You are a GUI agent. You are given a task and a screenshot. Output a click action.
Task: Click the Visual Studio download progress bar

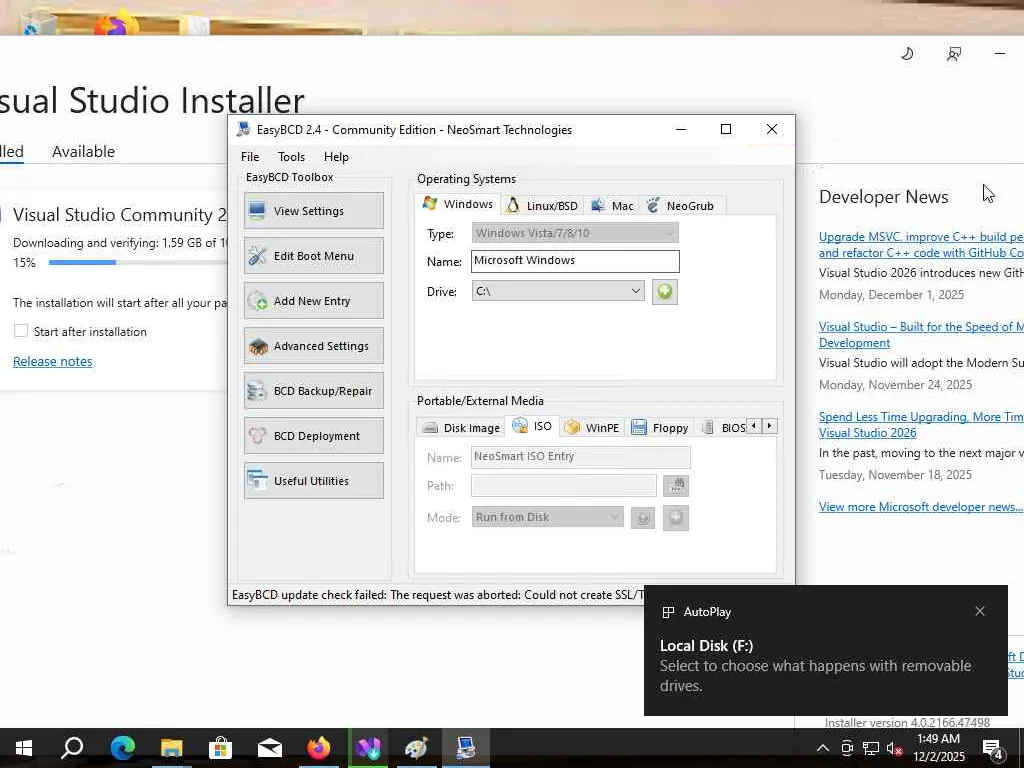(x=138, y=263)
